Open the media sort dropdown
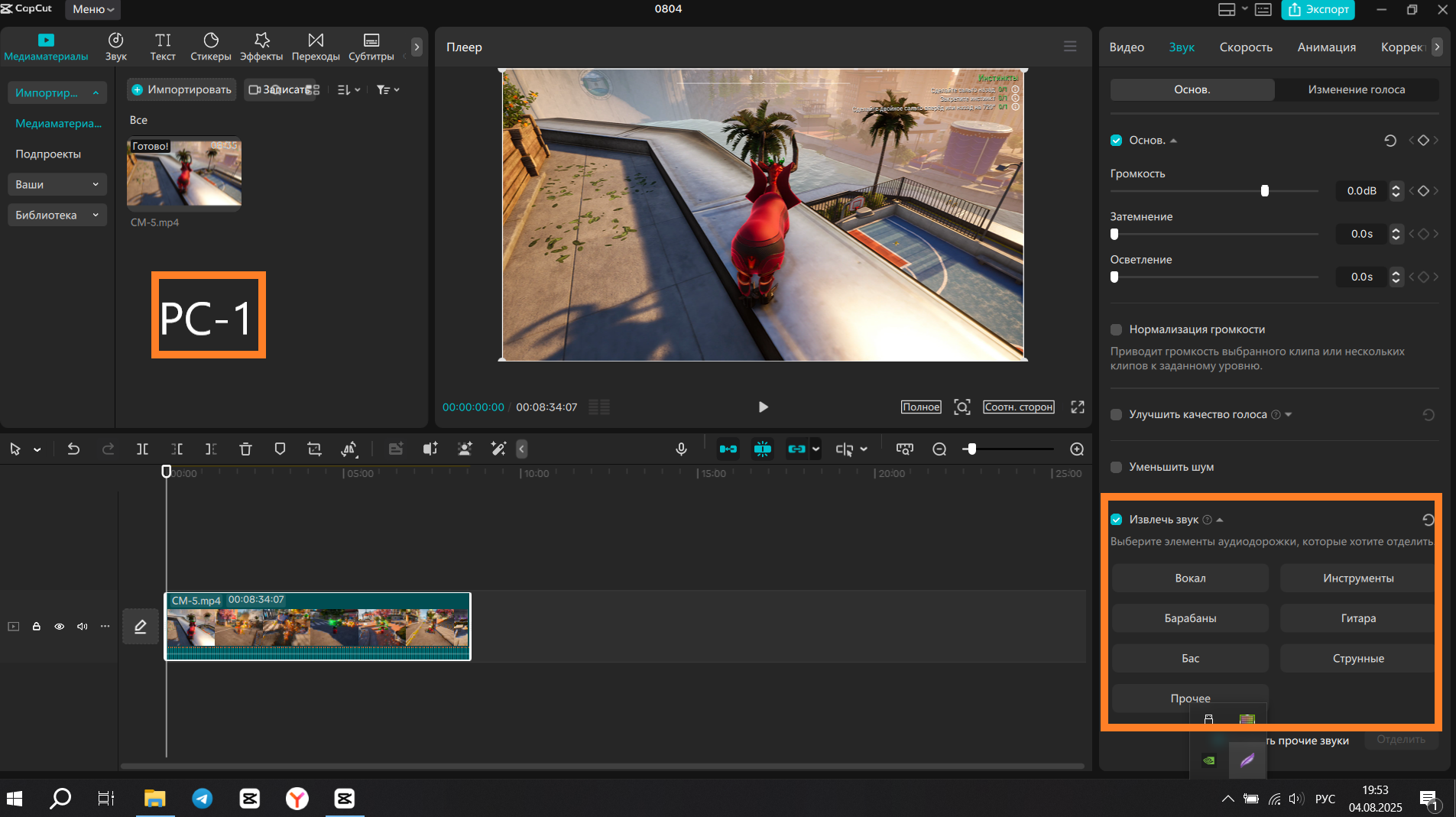 coord(349,89)
